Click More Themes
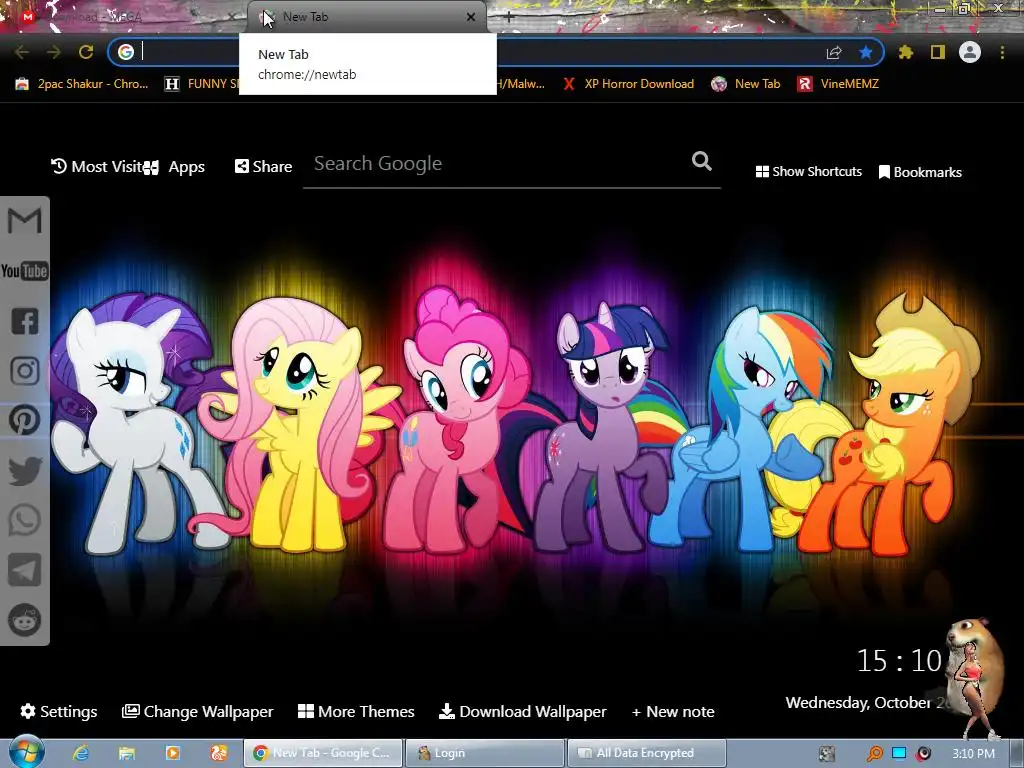Image resolution: width=1024 pixels, height=768 pixels. pos(356,711)
